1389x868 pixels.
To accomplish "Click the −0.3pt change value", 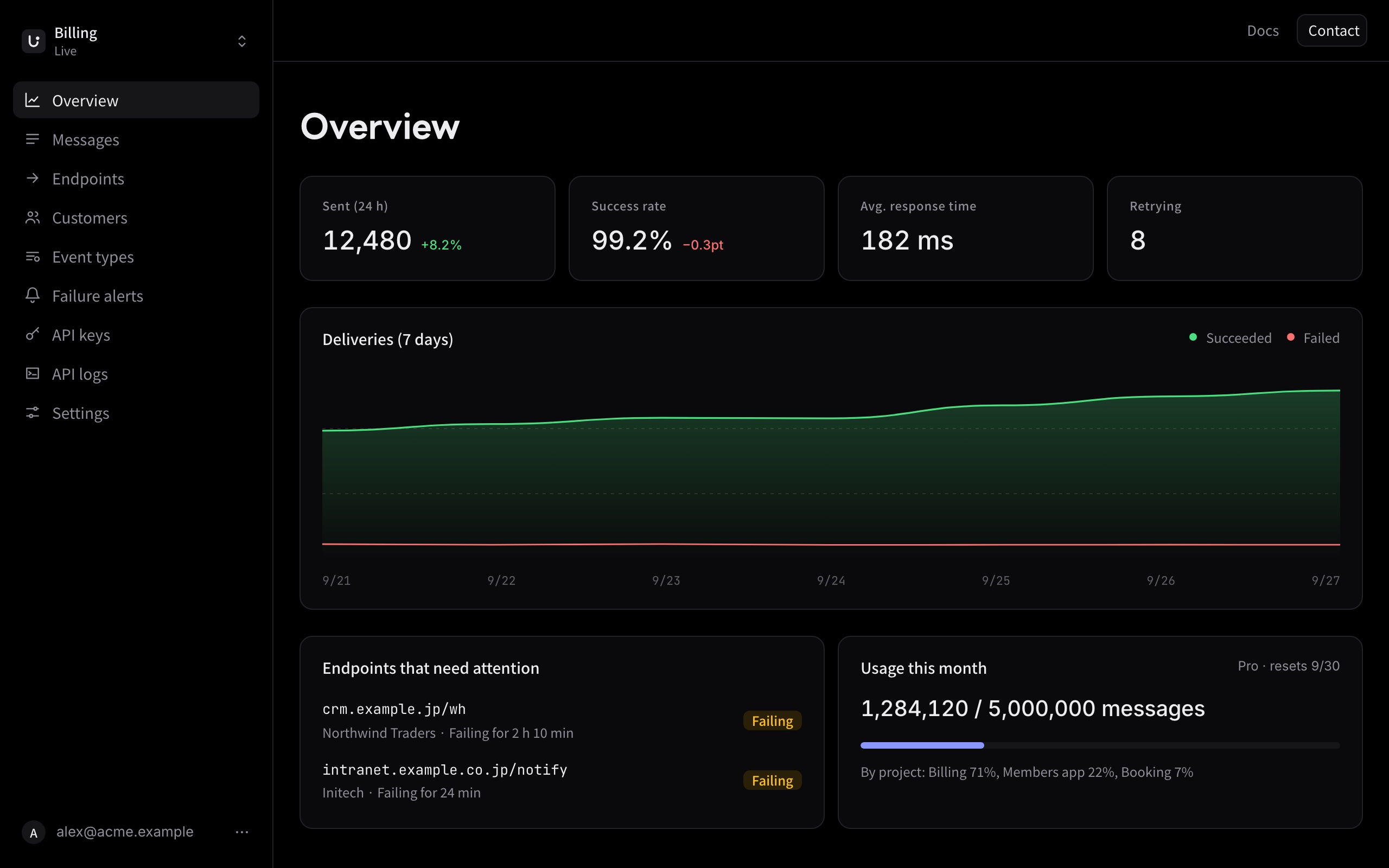I will pyautogui.click(x=703, y=245).
